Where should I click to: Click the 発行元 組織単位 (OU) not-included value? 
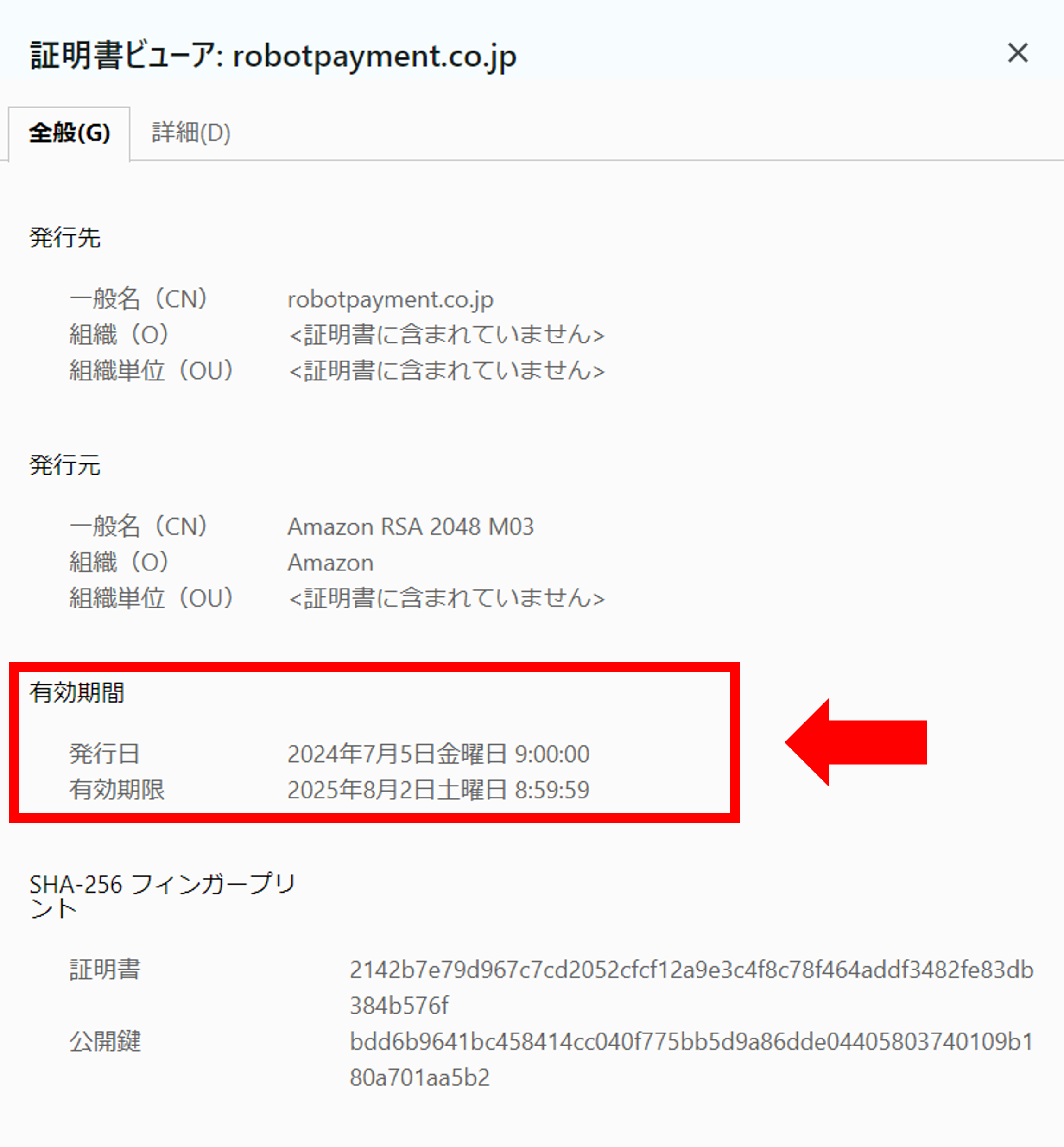point(447,598)
